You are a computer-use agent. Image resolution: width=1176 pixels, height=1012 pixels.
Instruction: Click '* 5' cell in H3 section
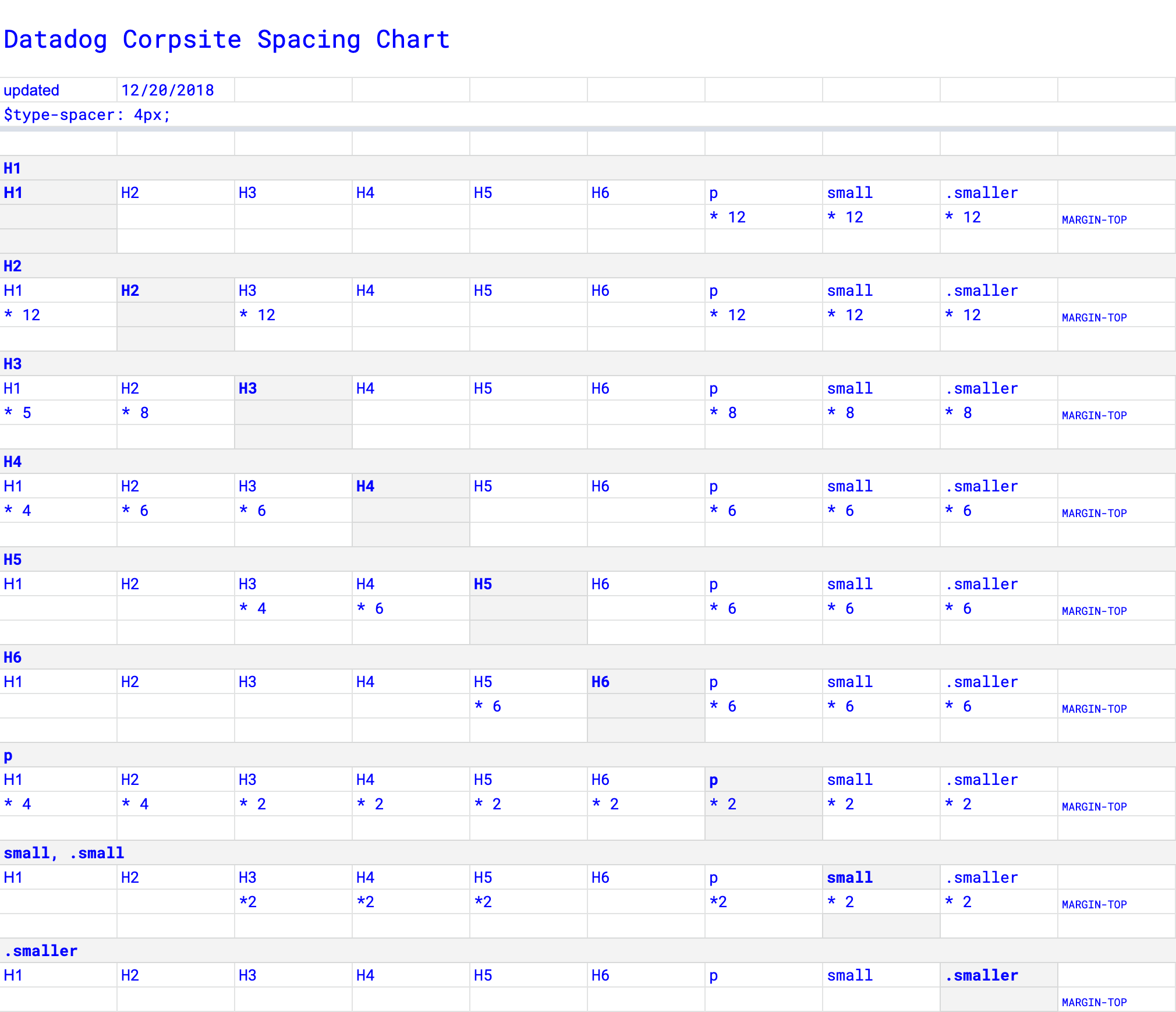(x=58, y=413)
